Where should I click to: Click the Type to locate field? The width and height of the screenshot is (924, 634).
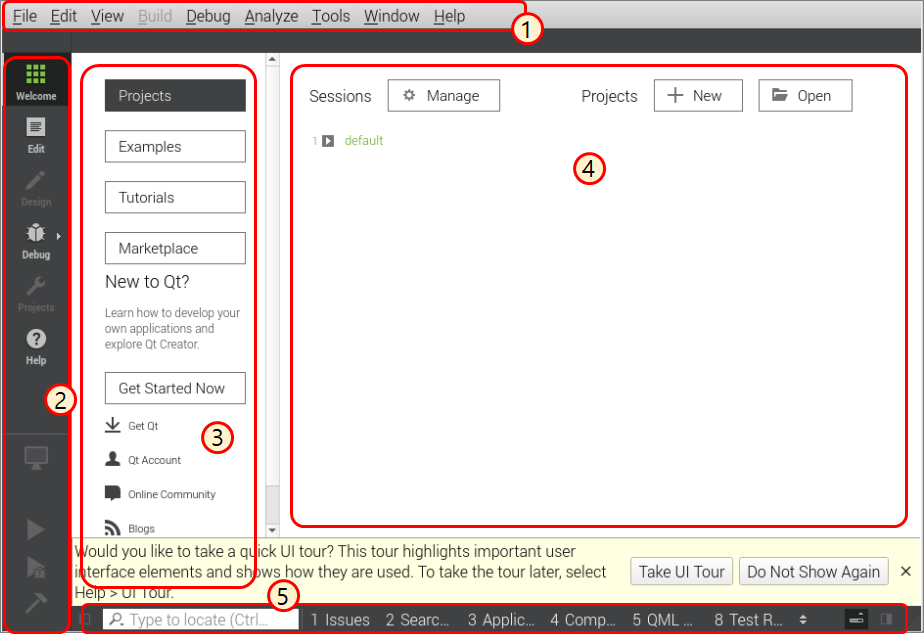point(200,619)
